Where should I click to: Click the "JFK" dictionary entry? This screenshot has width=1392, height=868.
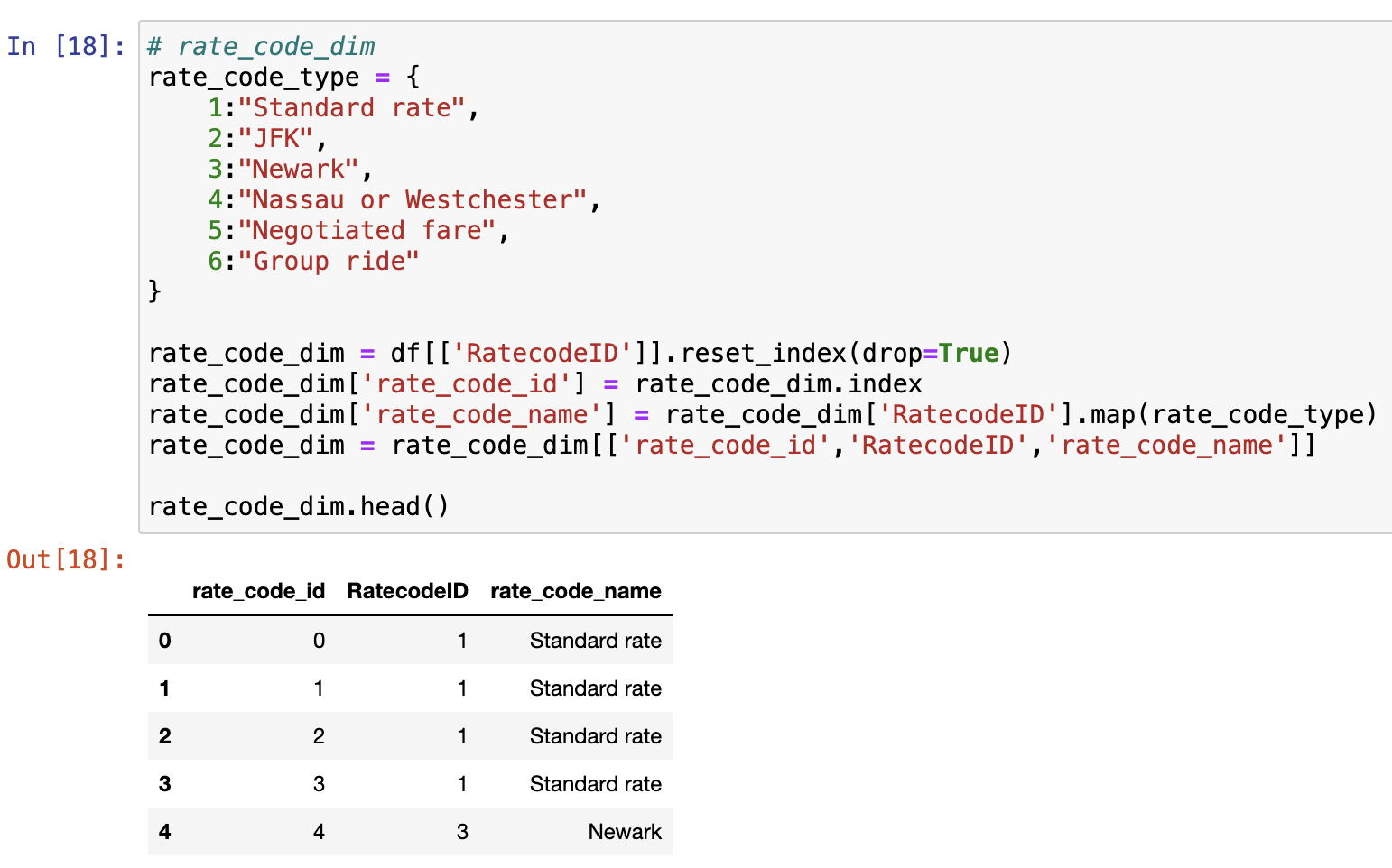(x=275, y=139)
